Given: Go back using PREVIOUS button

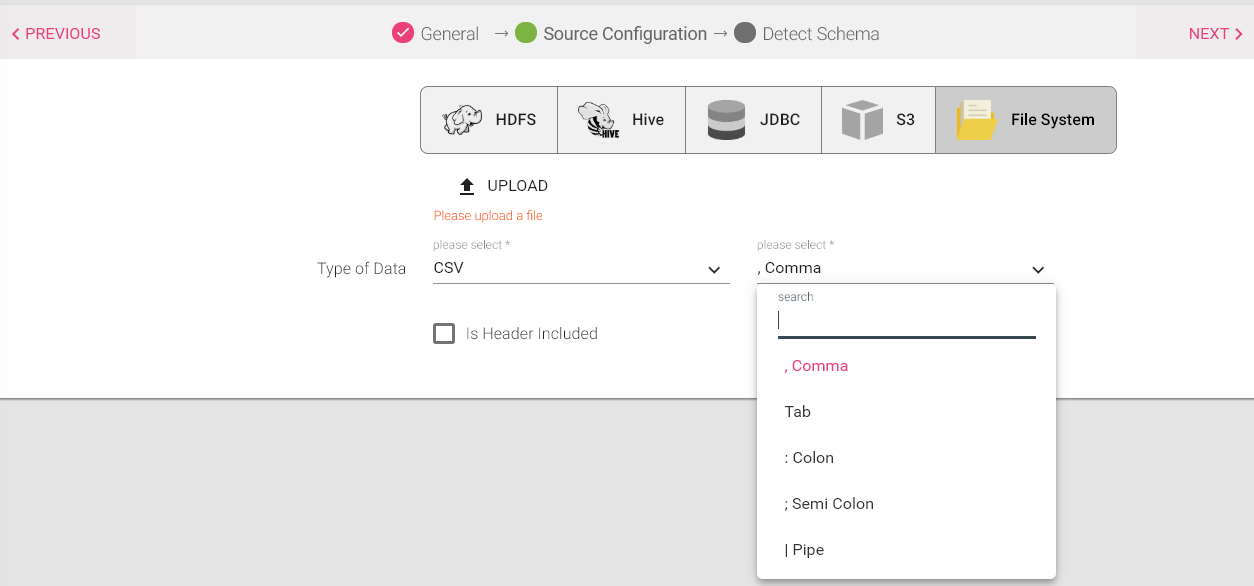Looking at the screenshot, I should pos(56,34).
